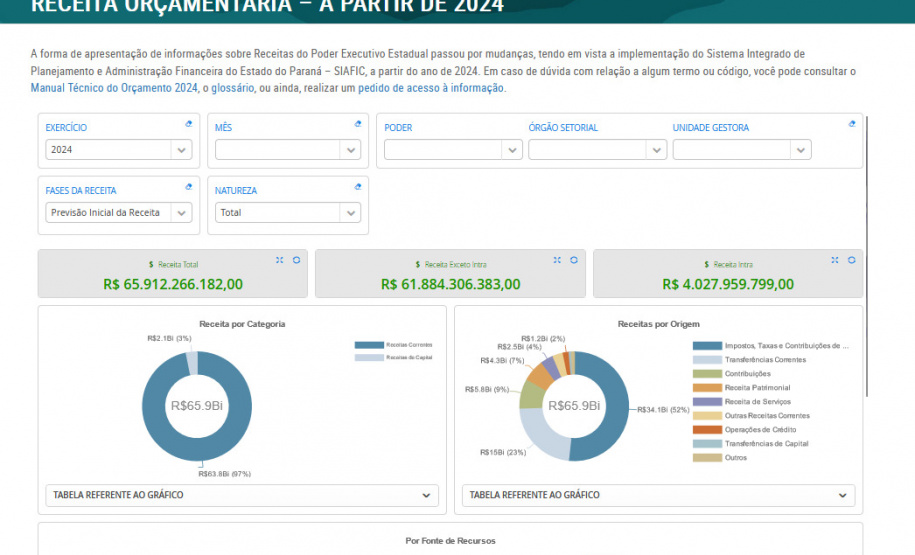Click eraser icon in Poder/Unidade Gestora panel
This screenshot has width=915, height=555.
point(852,124)
